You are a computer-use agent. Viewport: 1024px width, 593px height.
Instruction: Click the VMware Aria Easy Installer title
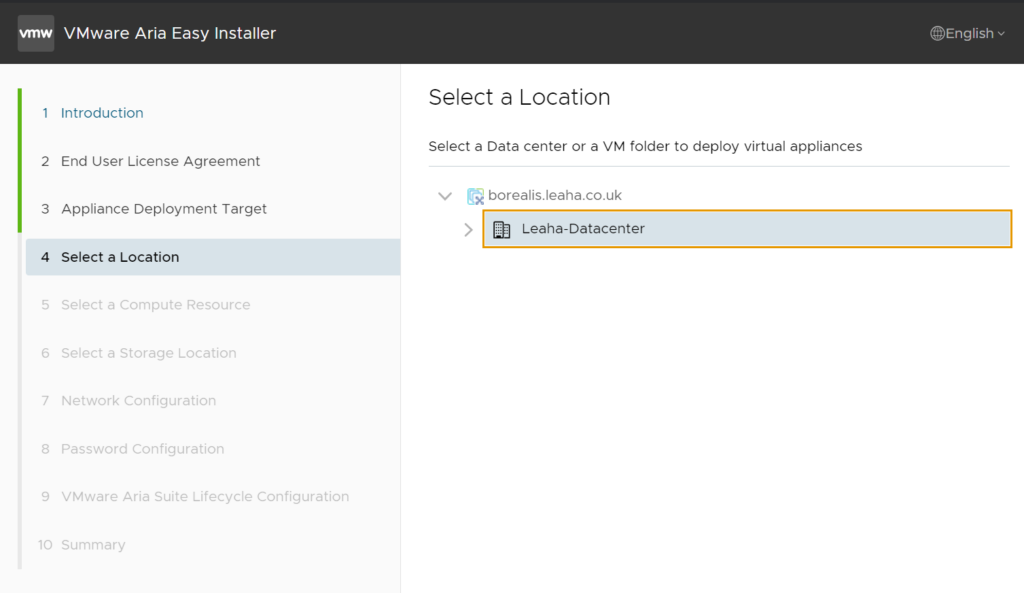170,33
